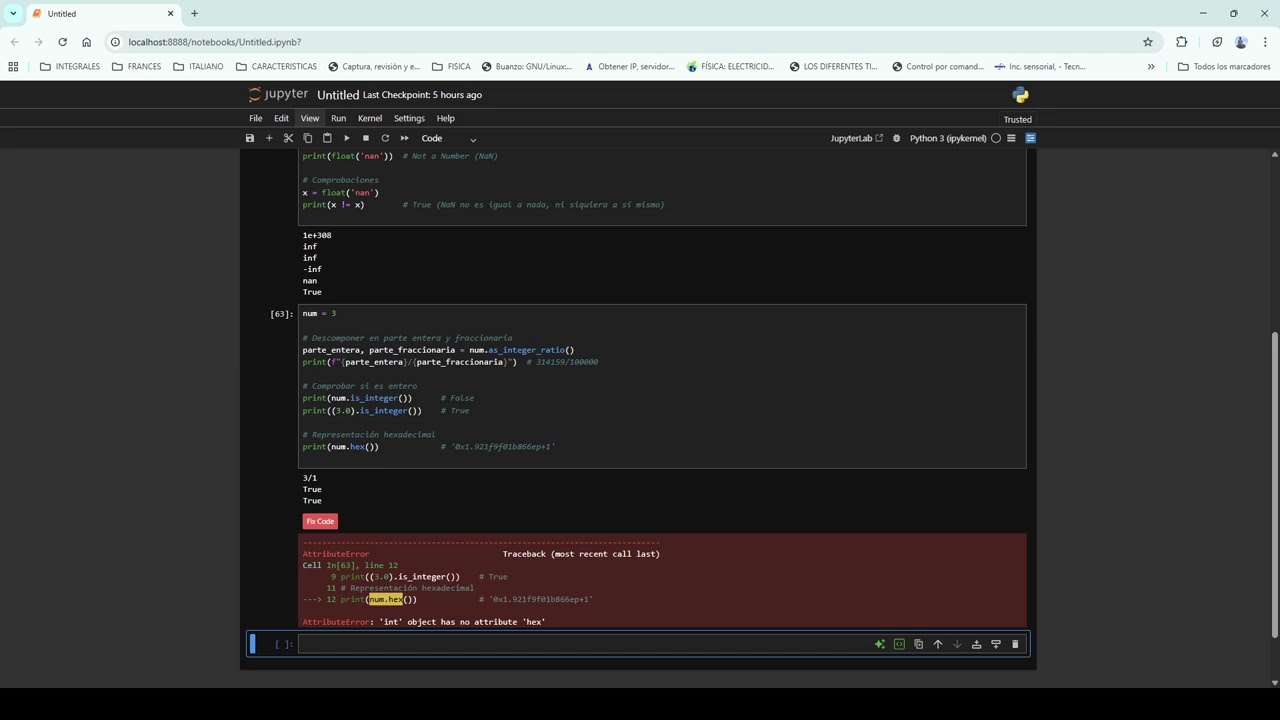Open the Kernel menu
Viewport: 1280px width, 720px height.
(x=370, y=118)
